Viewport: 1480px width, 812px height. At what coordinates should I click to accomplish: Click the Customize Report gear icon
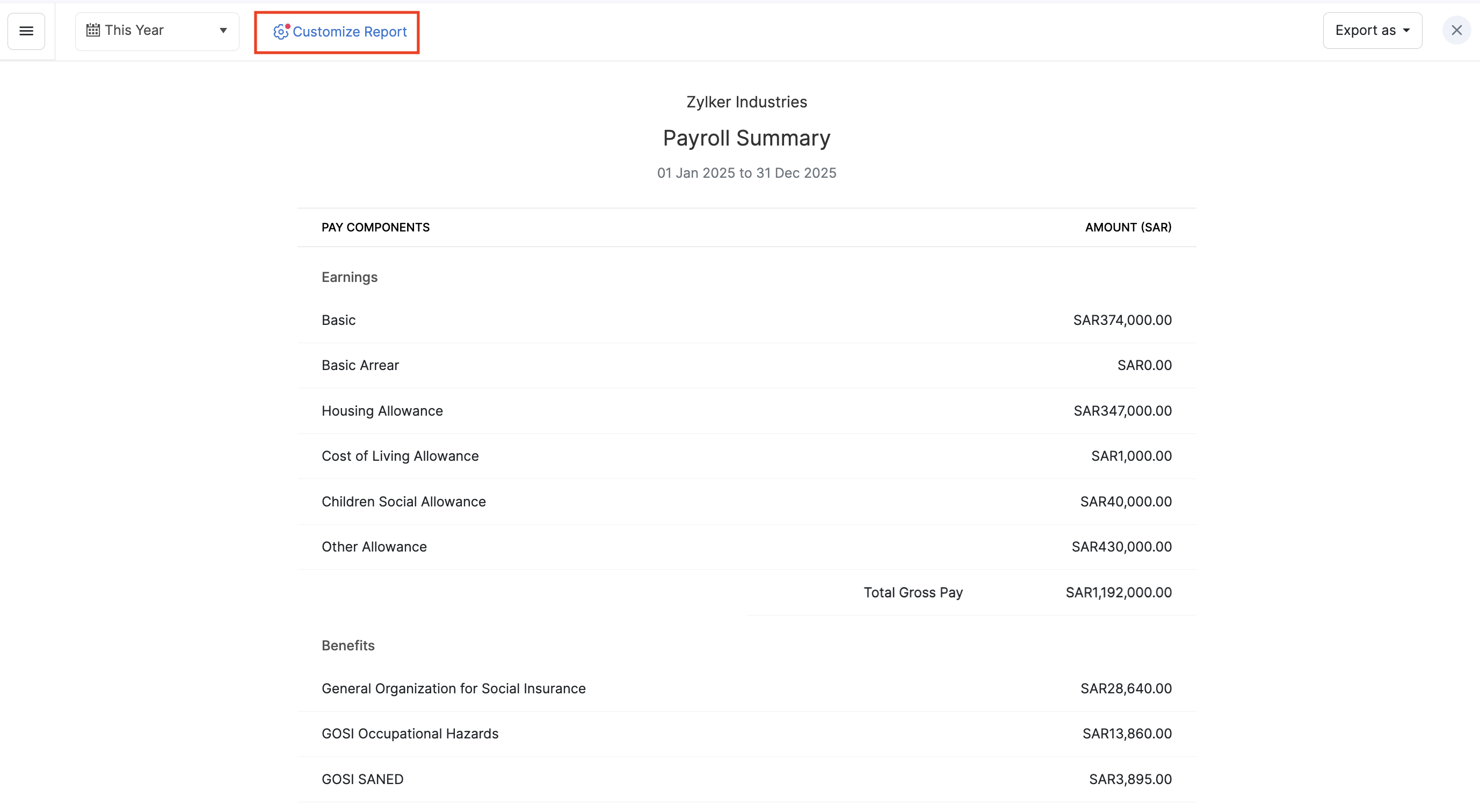pos(280,32)
